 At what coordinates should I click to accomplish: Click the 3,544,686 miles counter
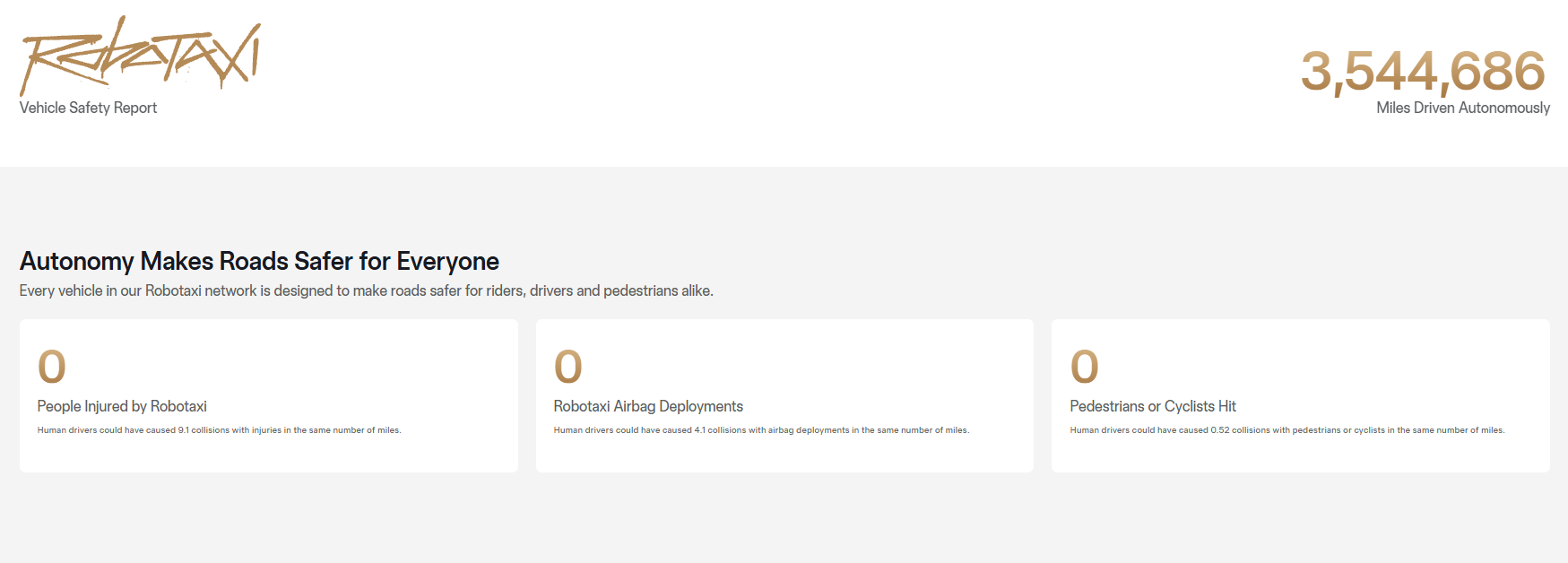[1423, 71]
